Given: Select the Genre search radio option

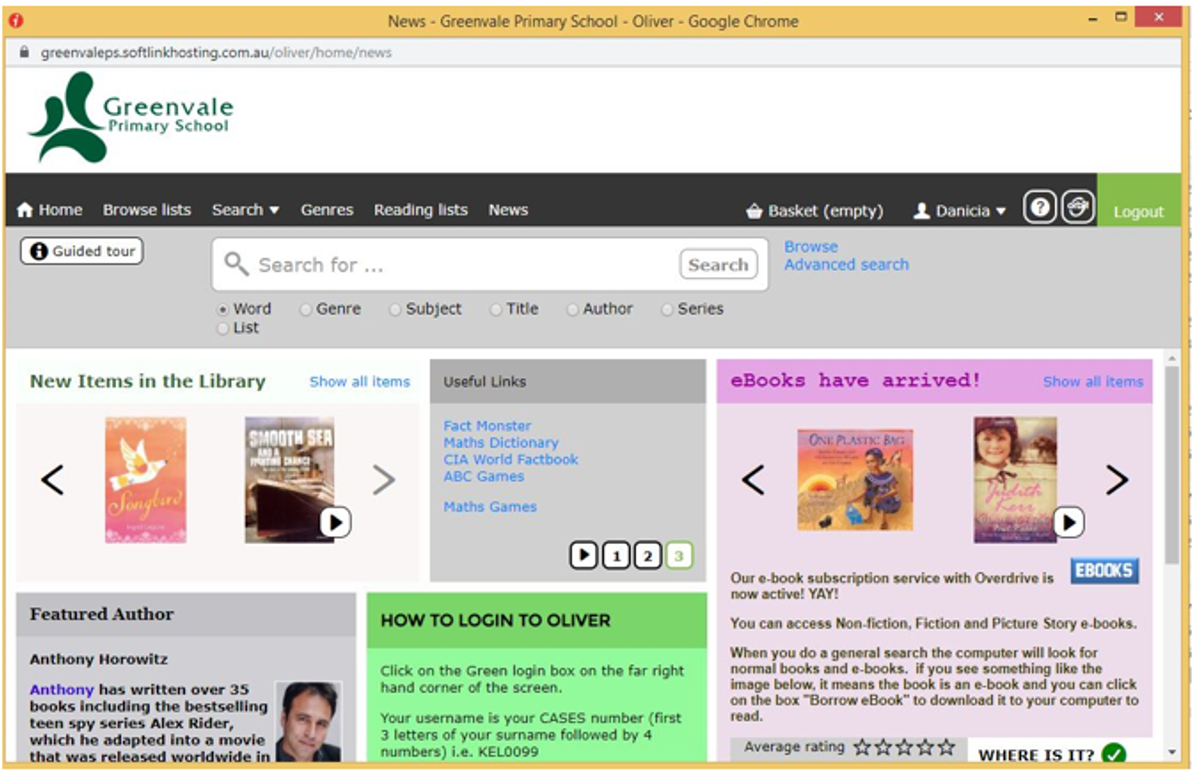Looking at the screenshot, I should pos(306,310).
